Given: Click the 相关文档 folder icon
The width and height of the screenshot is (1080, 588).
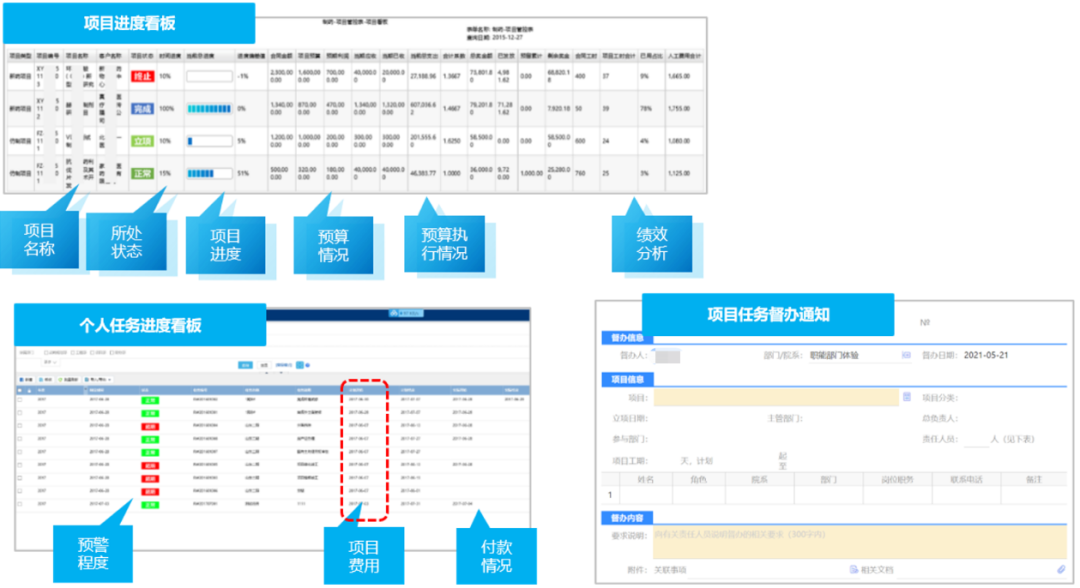Looking at the screenshot, I should click(852, 569).
